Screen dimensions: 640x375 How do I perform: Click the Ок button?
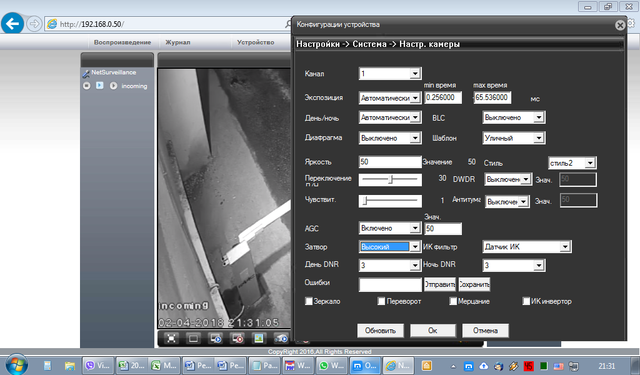[x=433, y=331]
